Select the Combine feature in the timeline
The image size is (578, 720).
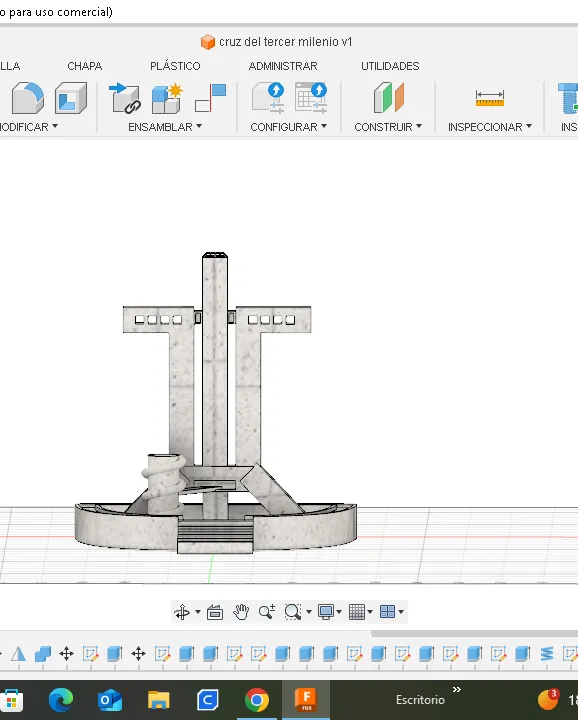point(43,653)
